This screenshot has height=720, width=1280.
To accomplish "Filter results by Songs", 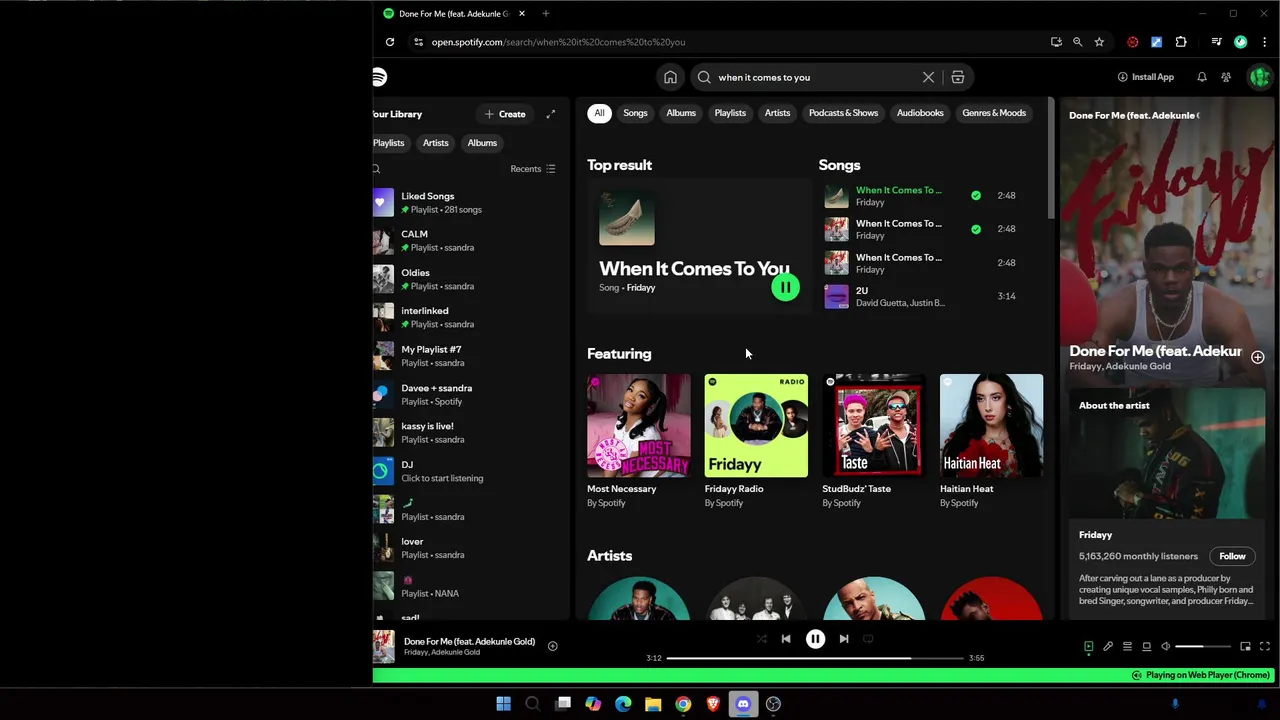I will coord(635,113).
